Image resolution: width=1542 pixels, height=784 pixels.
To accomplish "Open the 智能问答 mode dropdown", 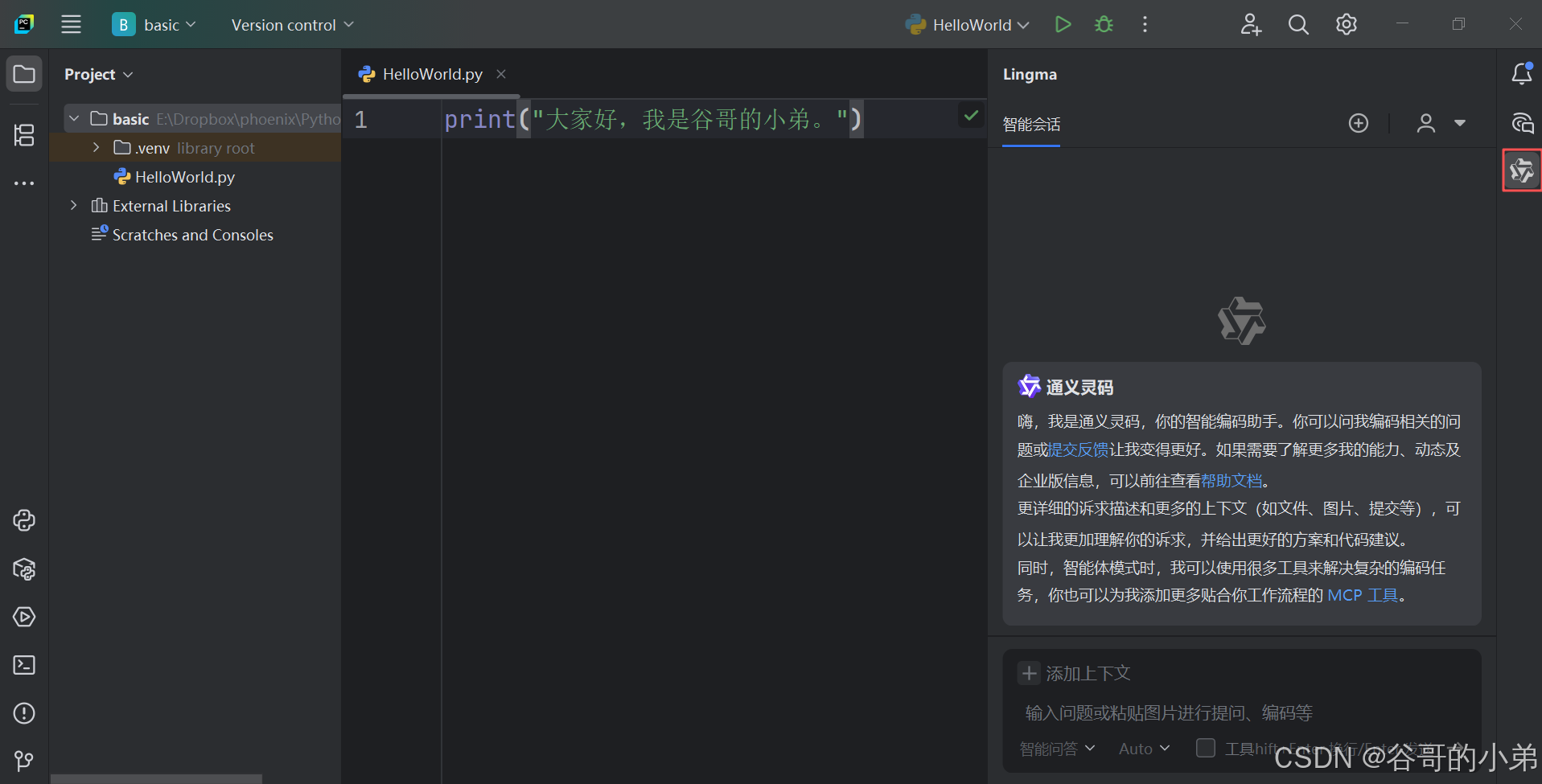I will [1057, 749].
